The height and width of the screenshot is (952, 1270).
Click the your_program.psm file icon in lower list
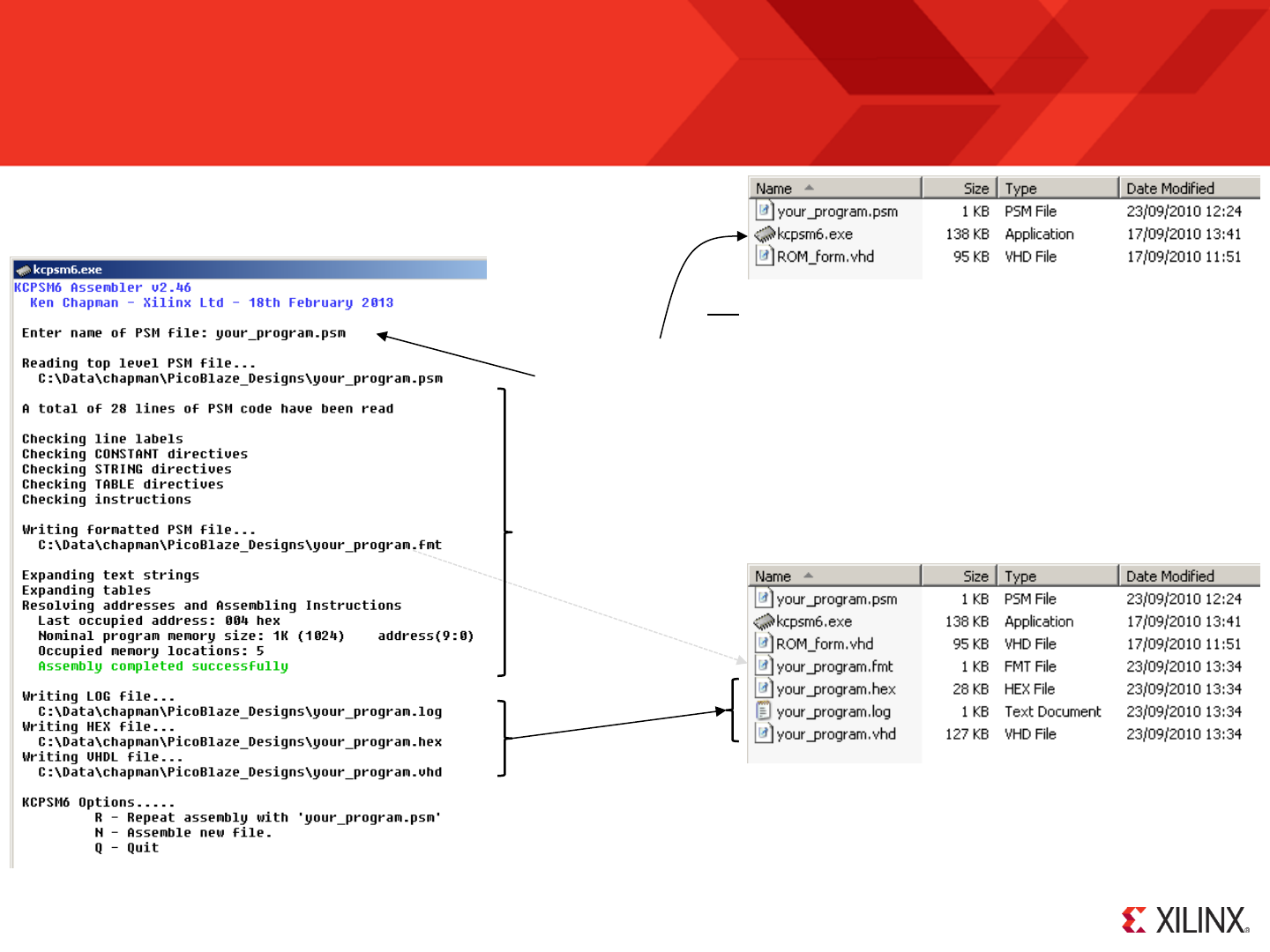764,599
